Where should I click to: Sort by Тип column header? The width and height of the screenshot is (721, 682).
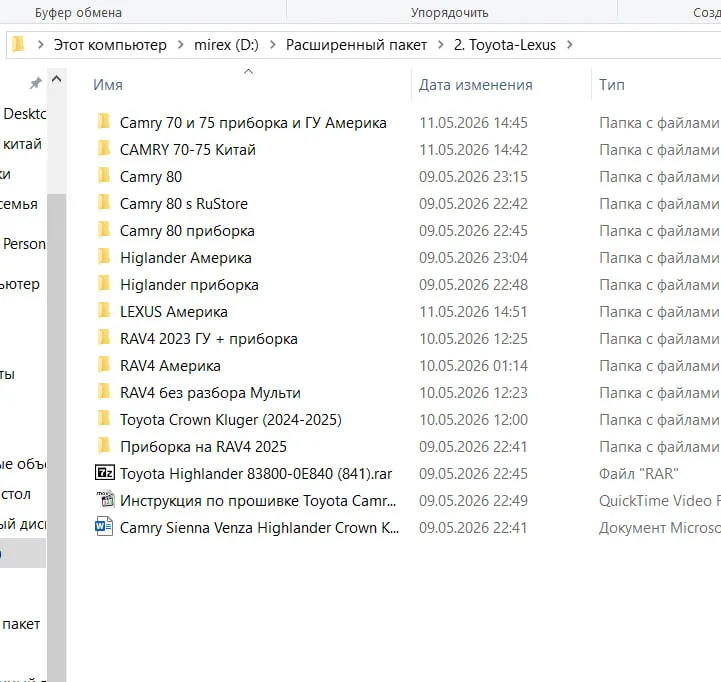[612, 85]
